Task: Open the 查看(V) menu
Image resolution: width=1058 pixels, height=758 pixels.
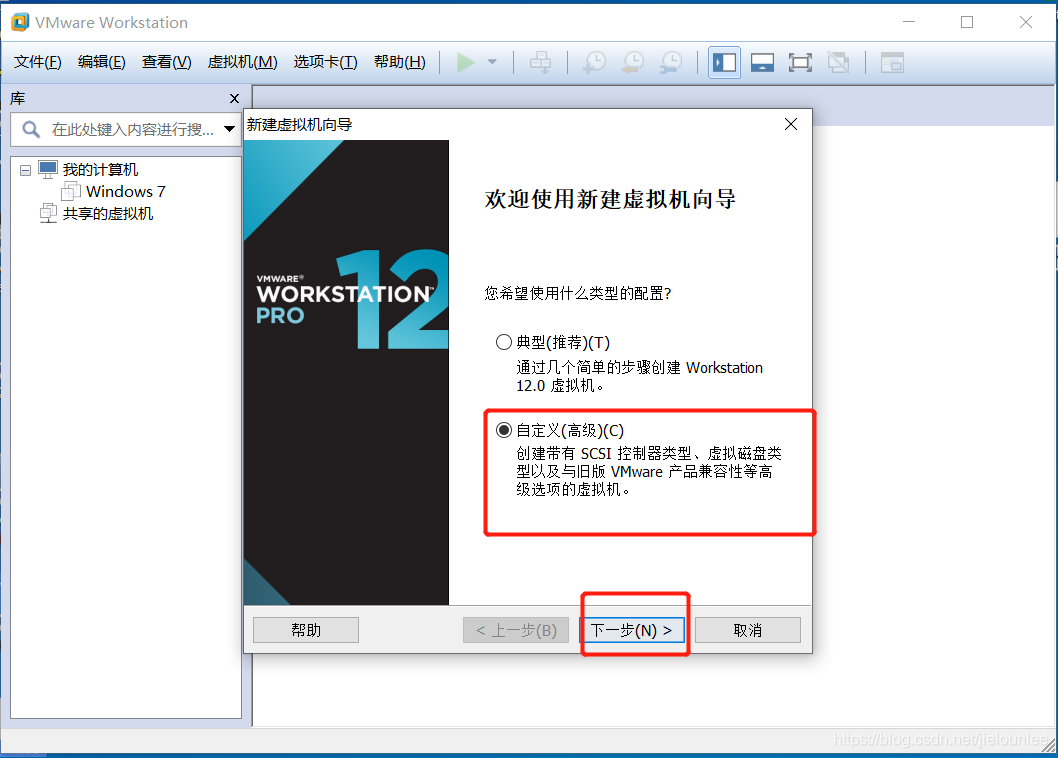Action: point(166,62)
